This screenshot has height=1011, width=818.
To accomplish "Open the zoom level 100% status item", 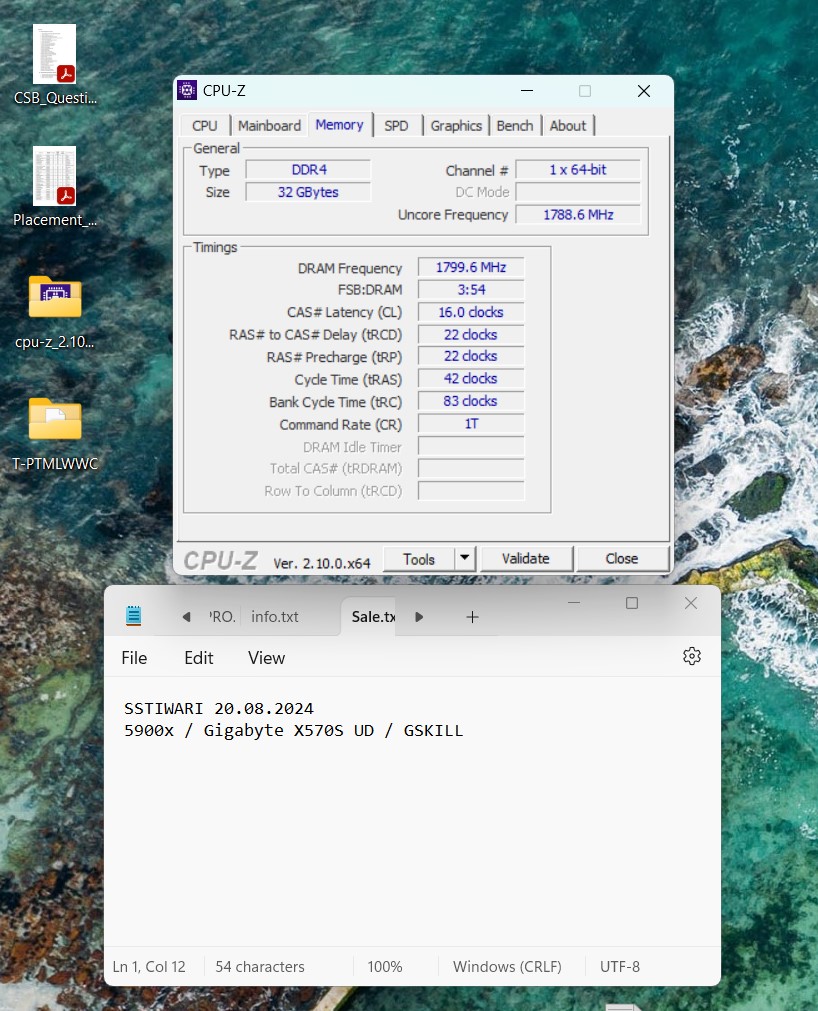I will pyautogui.click(x=384, y=967).
